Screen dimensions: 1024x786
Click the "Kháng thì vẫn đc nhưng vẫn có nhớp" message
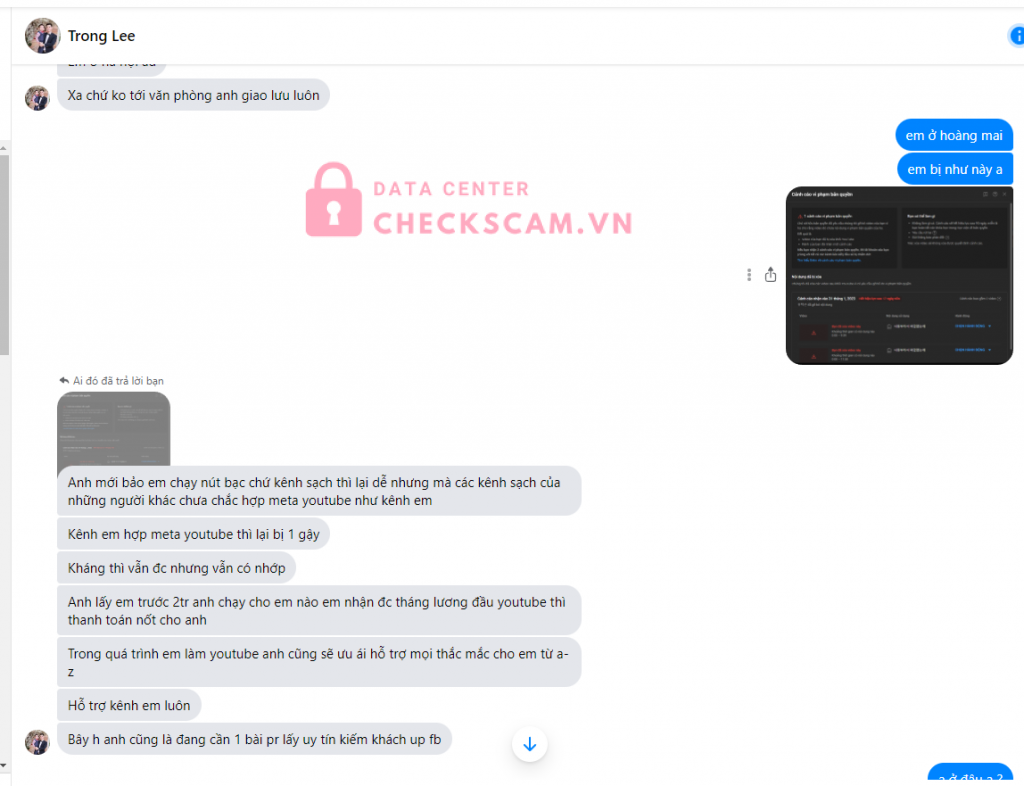(176, 568)
